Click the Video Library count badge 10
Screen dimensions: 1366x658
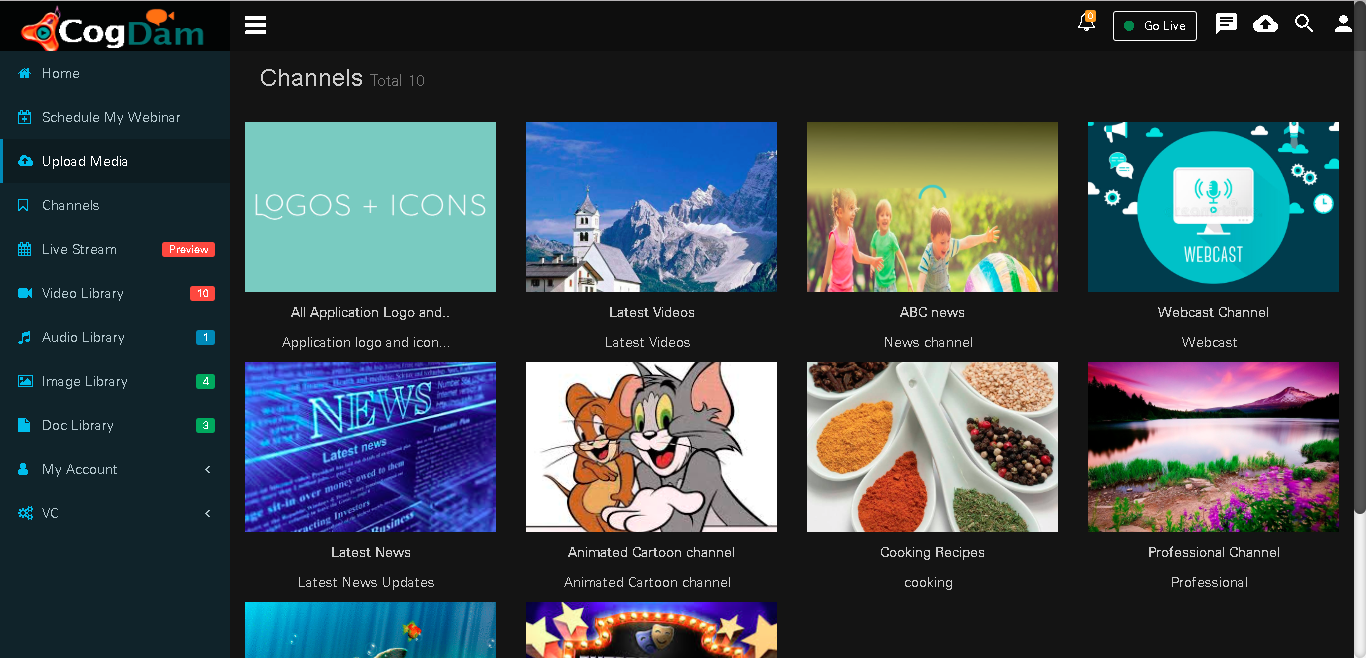202,293
